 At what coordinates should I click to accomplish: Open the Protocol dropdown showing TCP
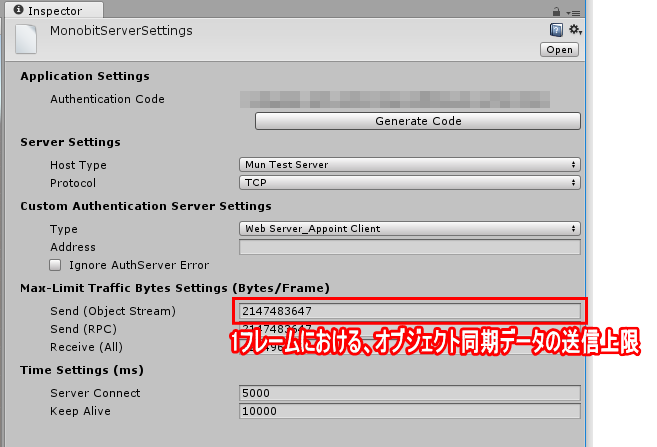point(410,183)
